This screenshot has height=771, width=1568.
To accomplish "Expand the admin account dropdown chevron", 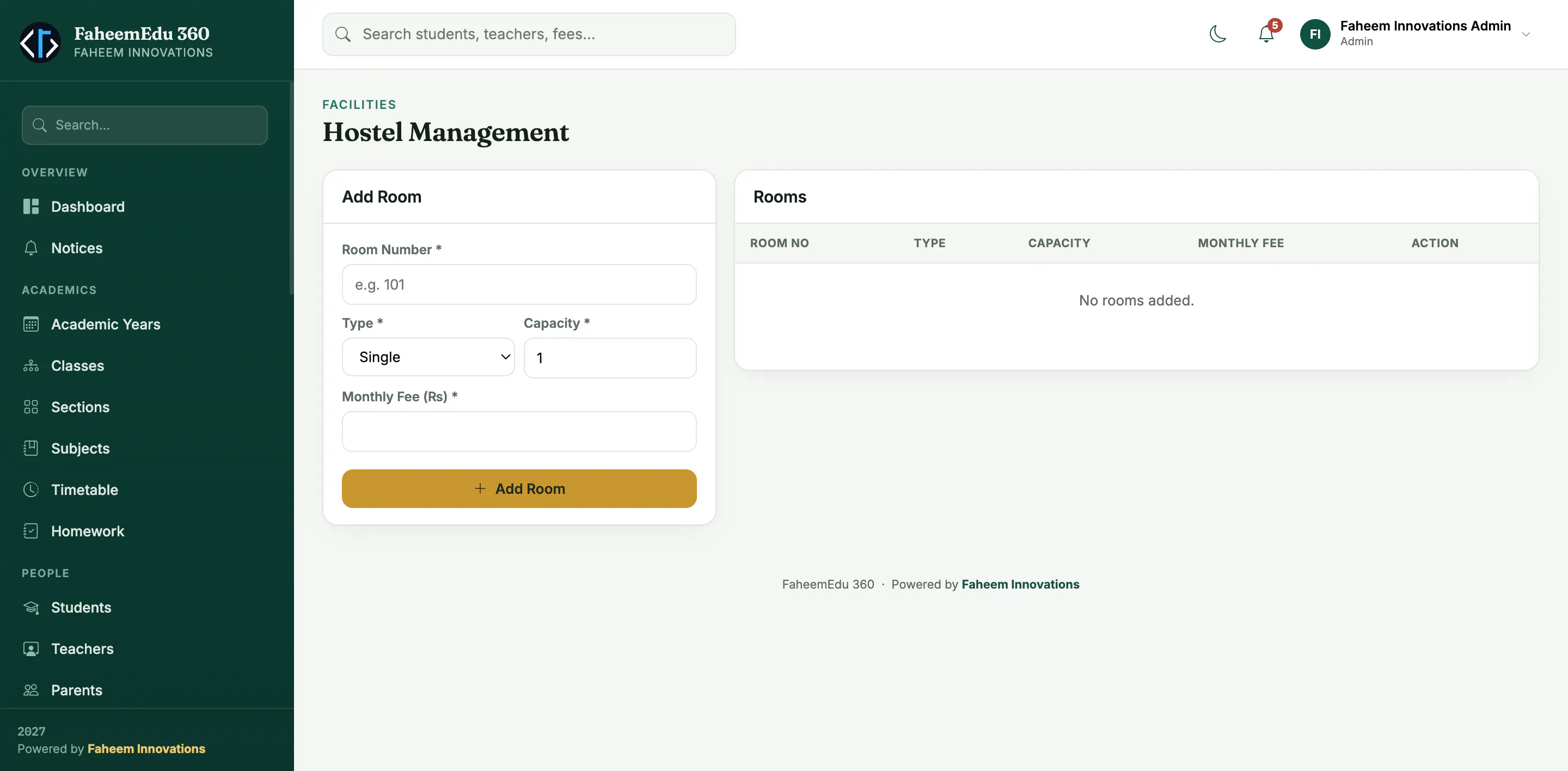I will coord(1526,34).
